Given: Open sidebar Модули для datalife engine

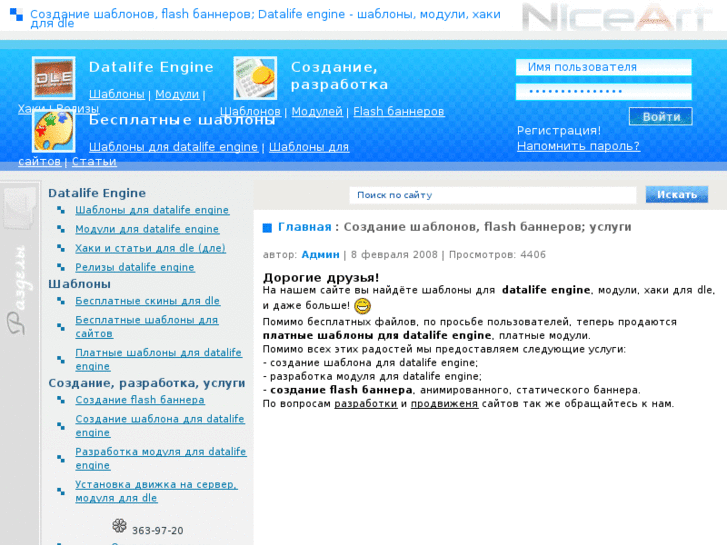Looking at the screenshot, I should [x=147, y=229].
